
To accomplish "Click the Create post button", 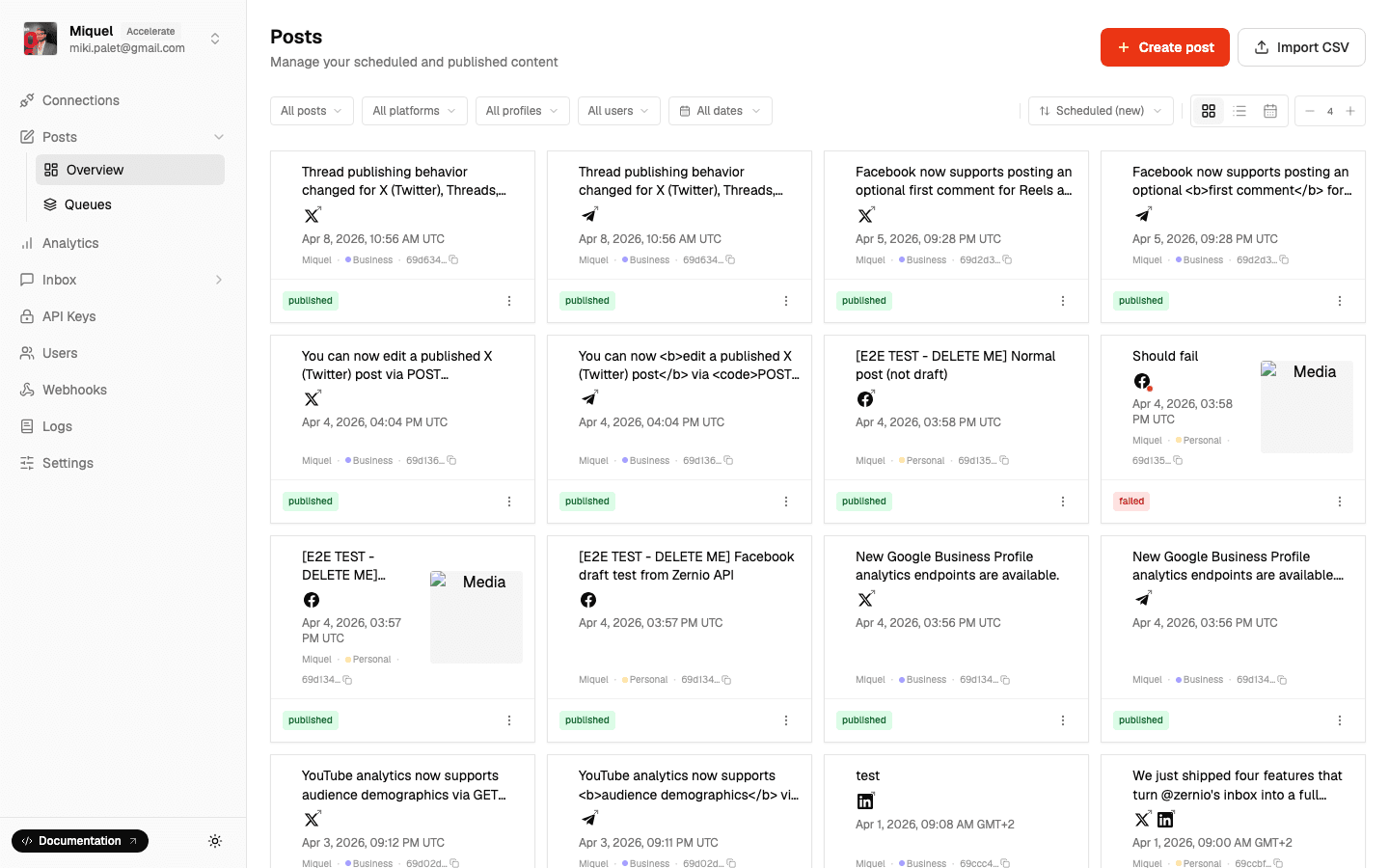I will tap(1165, 46).
